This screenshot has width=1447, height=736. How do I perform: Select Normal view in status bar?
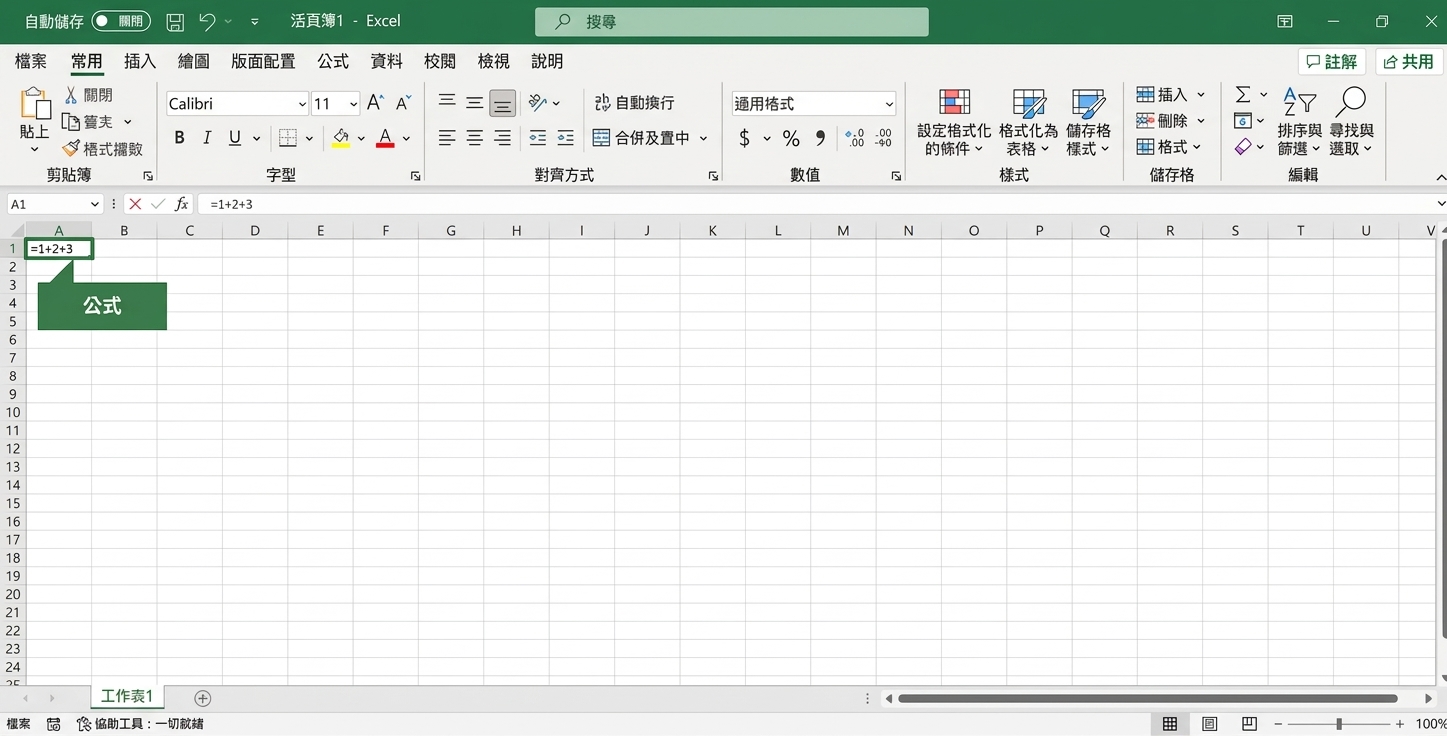(x=1170, y=724)
